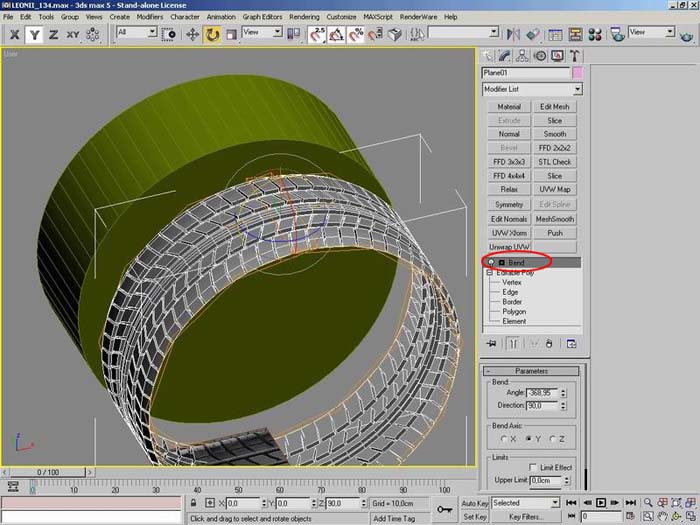
Task: Click the Select and Move tool
Action: tap(190, 34)
